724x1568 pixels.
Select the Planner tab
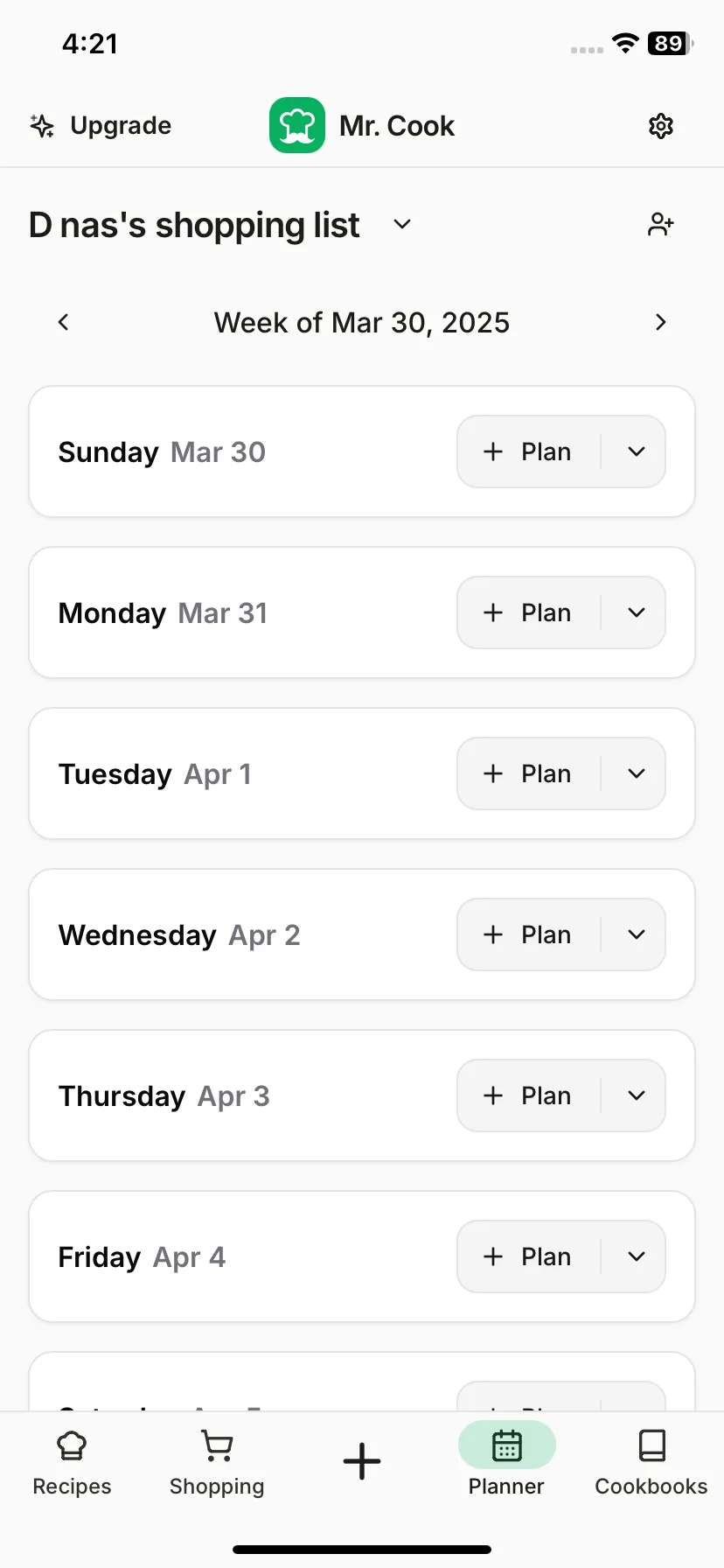pyautogui.click(x=506, y=1463)
